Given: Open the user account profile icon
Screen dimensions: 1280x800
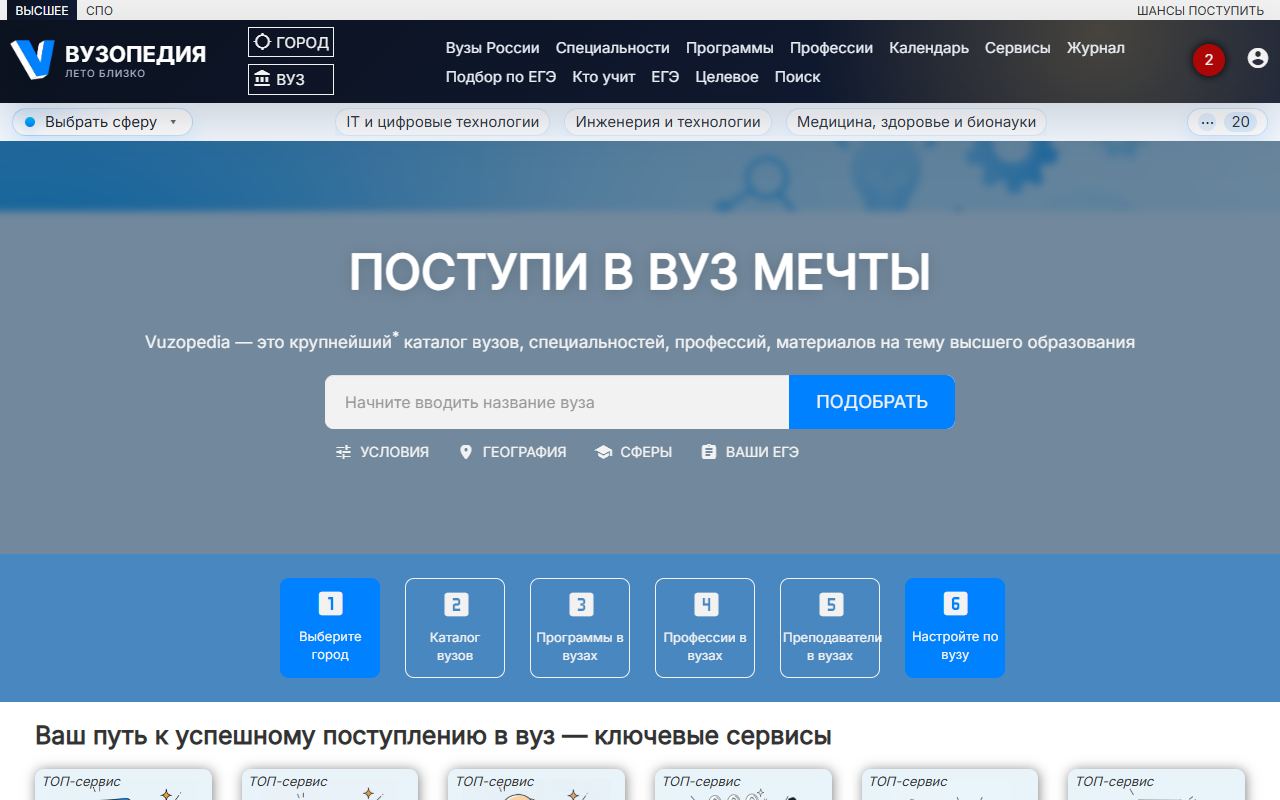Looking at the screenshot, I should (x=1258, y=58).
